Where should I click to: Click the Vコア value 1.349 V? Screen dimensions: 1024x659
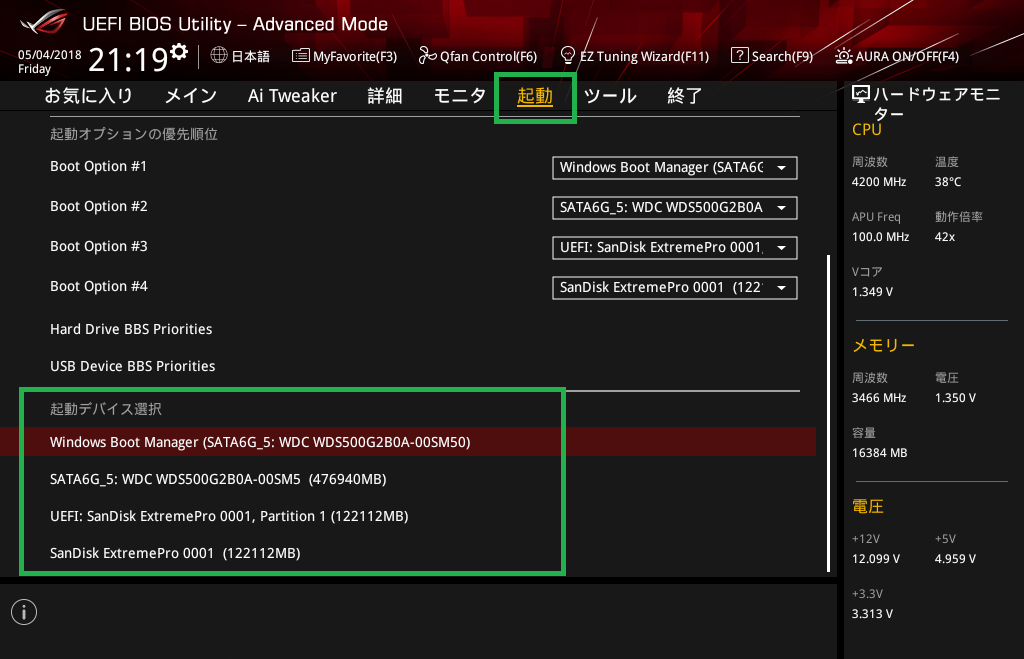872,292
